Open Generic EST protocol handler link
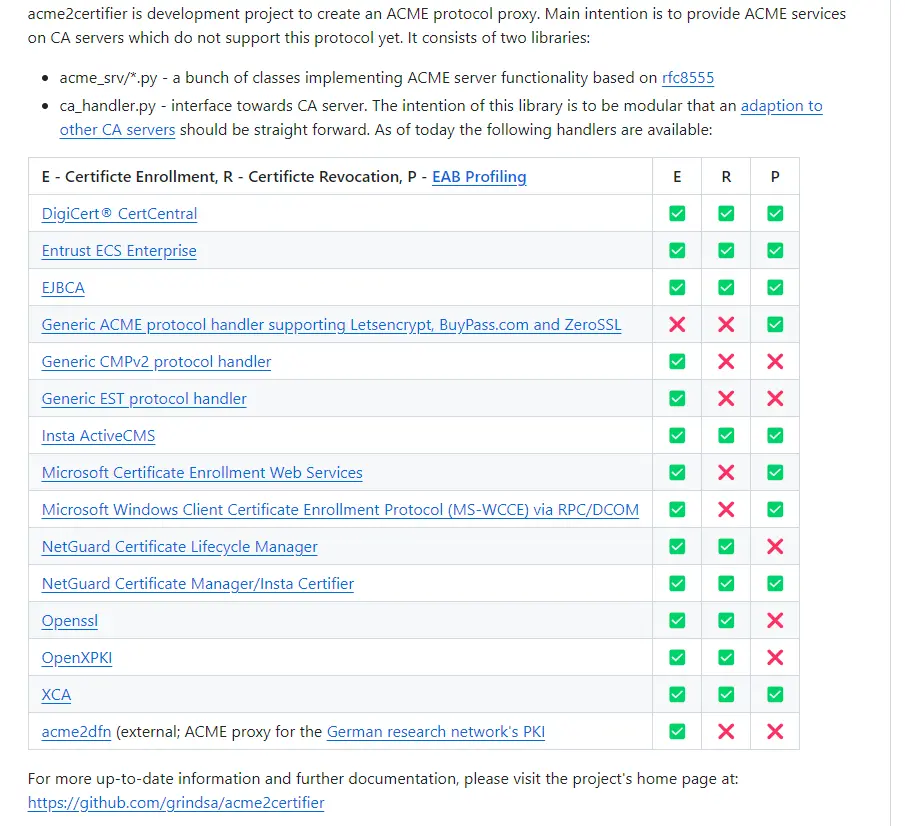The height and width of the screenshot is (826, 905). [x=146, y=399]
